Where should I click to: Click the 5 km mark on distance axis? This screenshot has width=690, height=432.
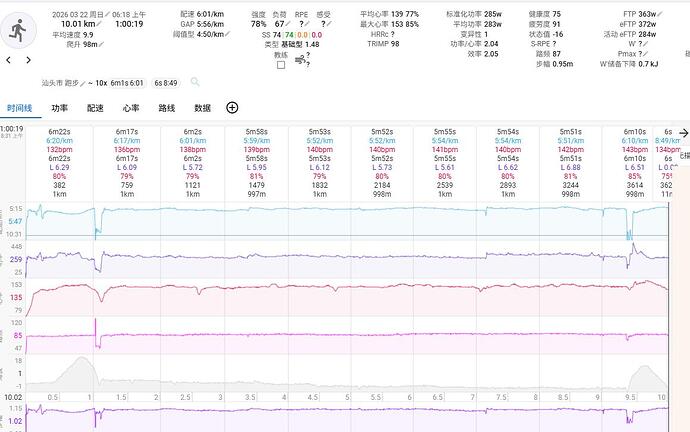click(x=348, y=397)
